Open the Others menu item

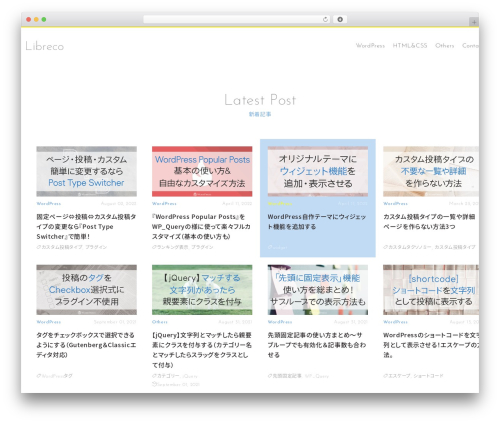click(x=445, y=46)
